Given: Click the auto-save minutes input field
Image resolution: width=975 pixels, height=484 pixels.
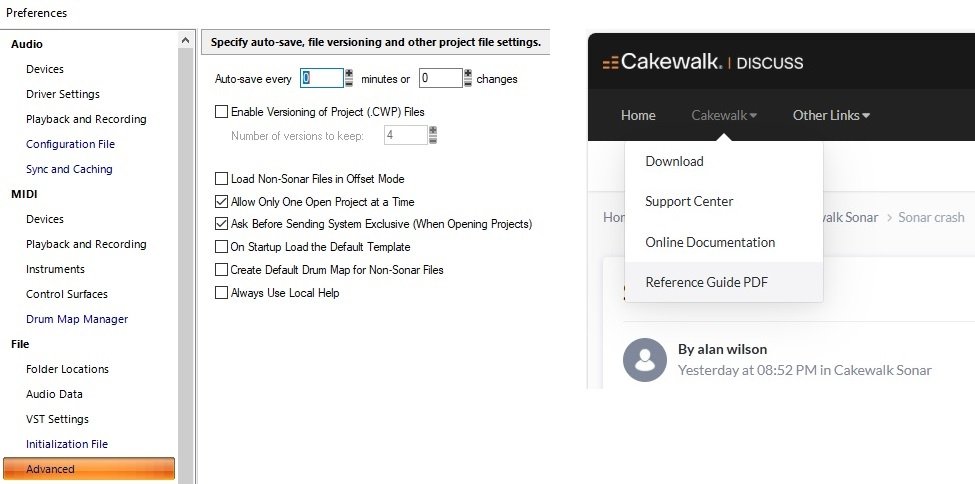Looking at the screenshot, I should pyautogui.click(x=322, y=78).
